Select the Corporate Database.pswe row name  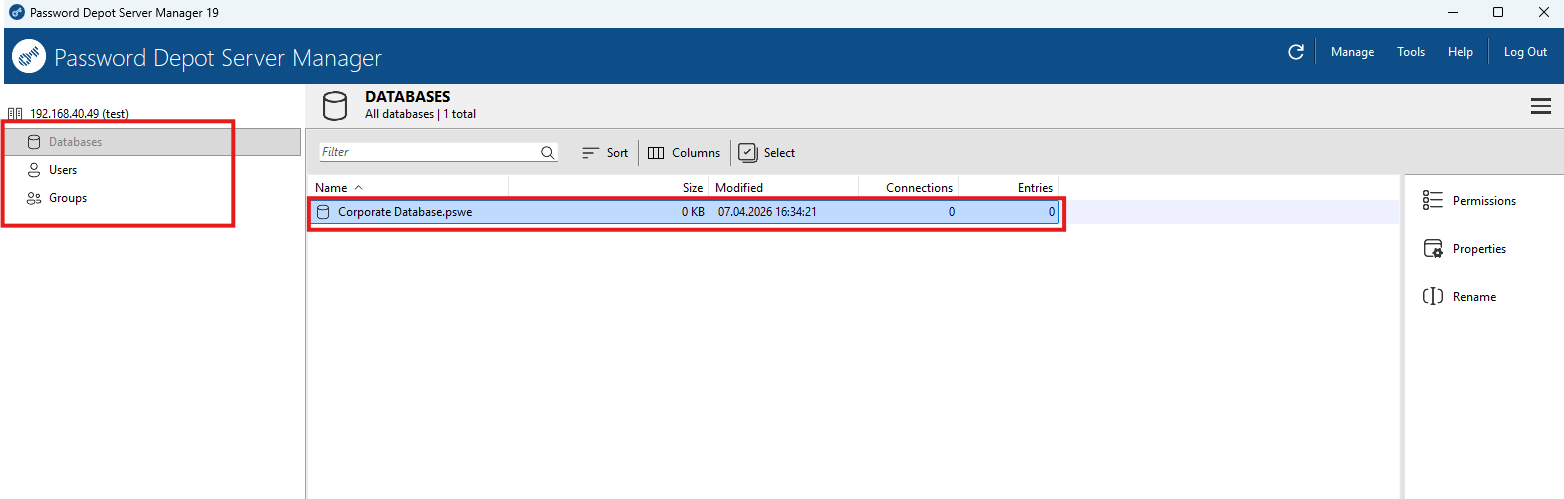tap(404, 212)
